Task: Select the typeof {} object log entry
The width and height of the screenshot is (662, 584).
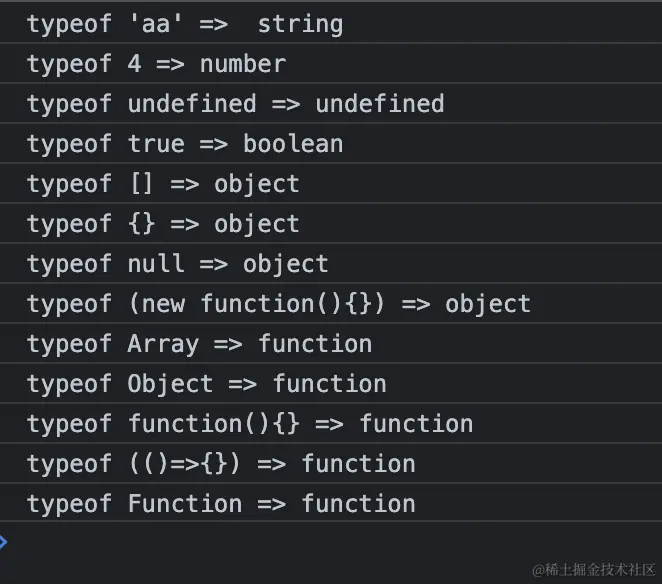Action: click(x=163, y=224)
